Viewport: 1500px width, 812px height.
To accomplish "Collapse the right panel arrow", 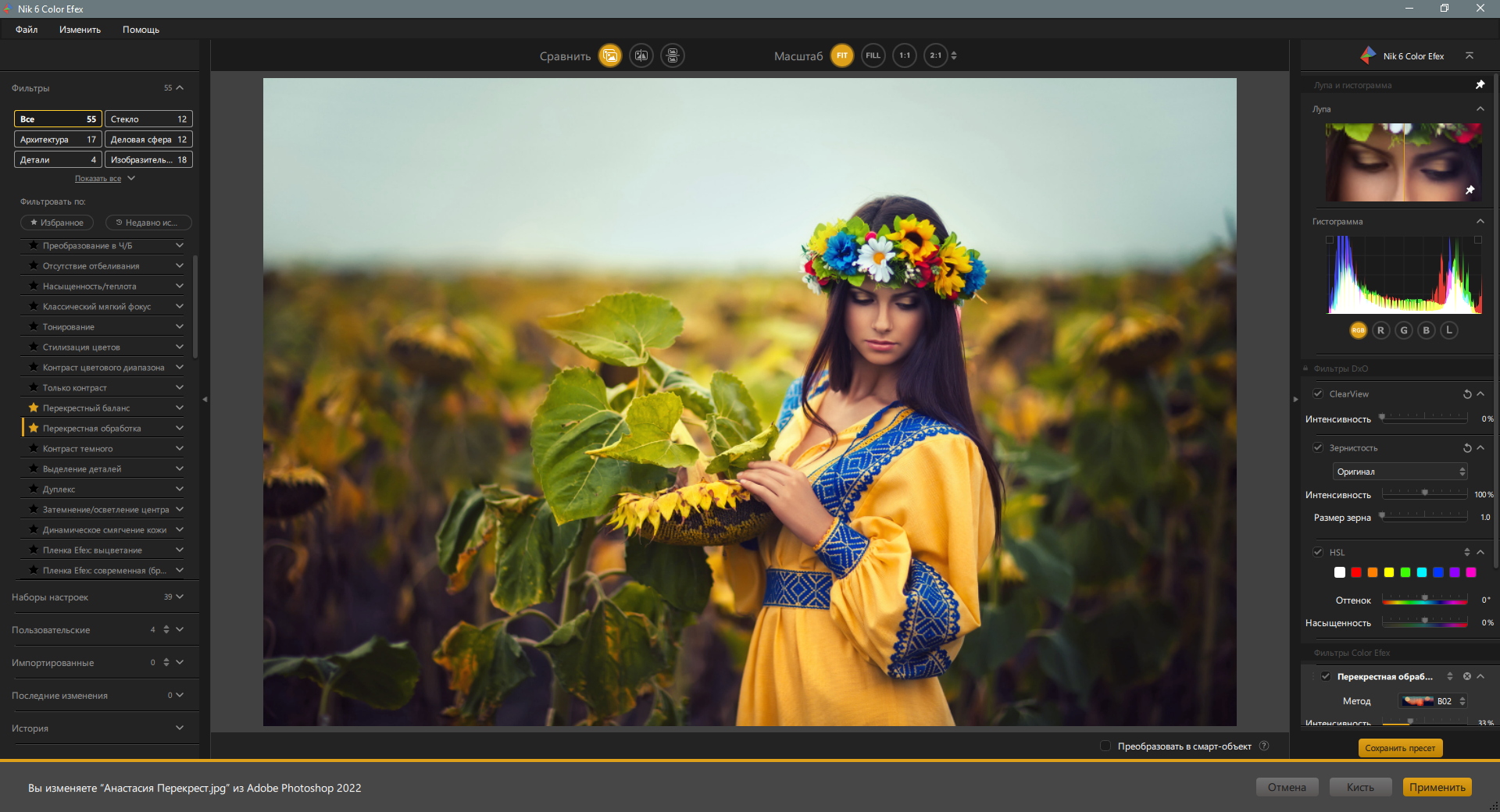I will [x=1295, y=399].
